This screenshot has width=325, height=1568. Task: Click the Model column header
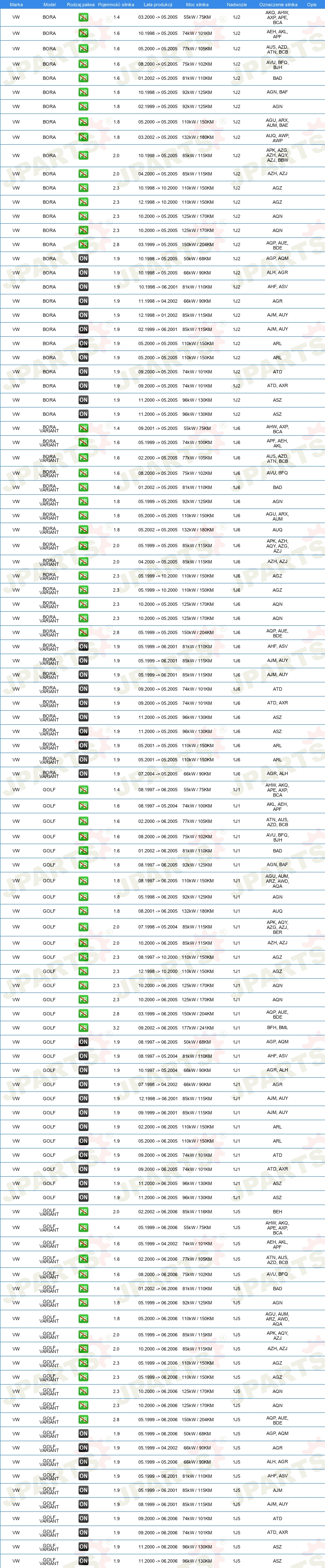pos(49,4)
